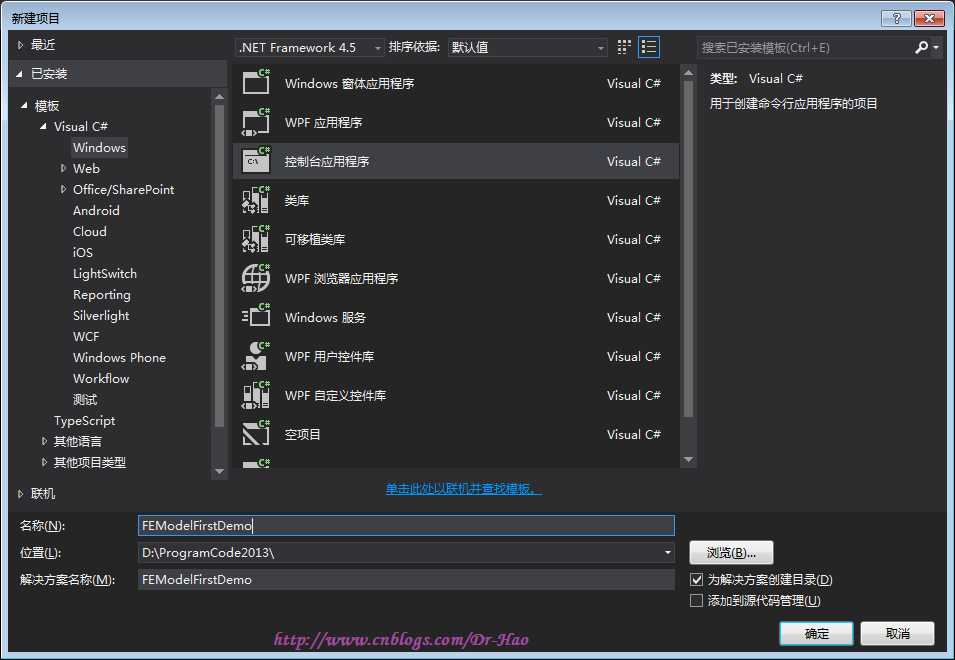Select the 类库 template icon
The height and width of the screenshot is (660, 955).
coord(256,200)
